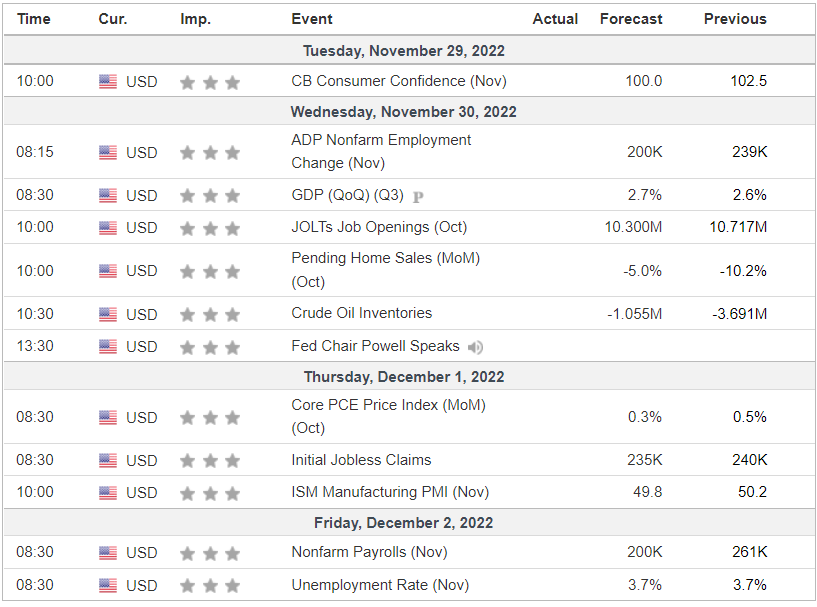Click the US flag beside Unemployment Rate row
This screenshot has width=817, height=607.
click(108, 586)
